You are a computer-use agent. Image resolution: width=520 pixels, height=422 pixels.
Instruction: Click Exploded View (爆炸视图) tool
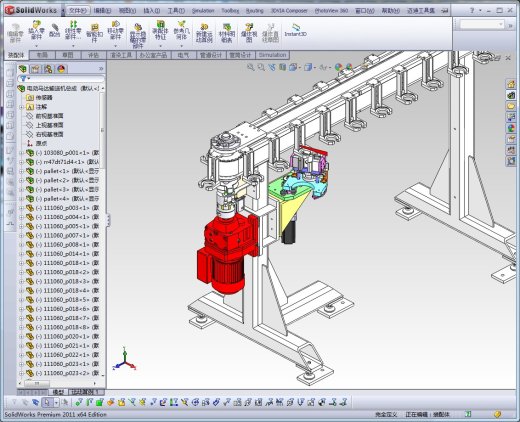(249, 33)
